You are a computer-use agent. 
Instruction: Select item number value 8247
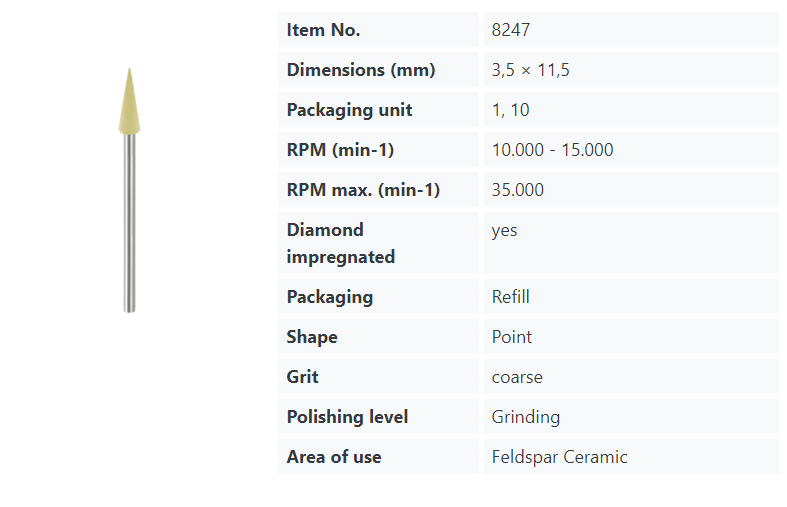(510, 30)
